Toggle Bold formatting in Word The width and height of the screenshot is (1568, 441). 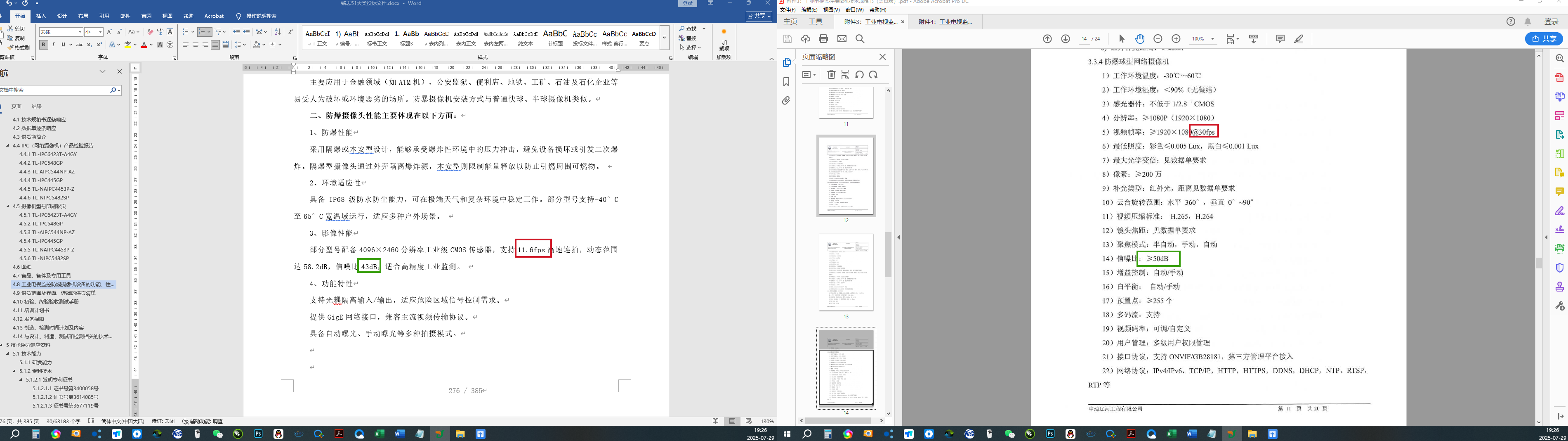(43, 45)
